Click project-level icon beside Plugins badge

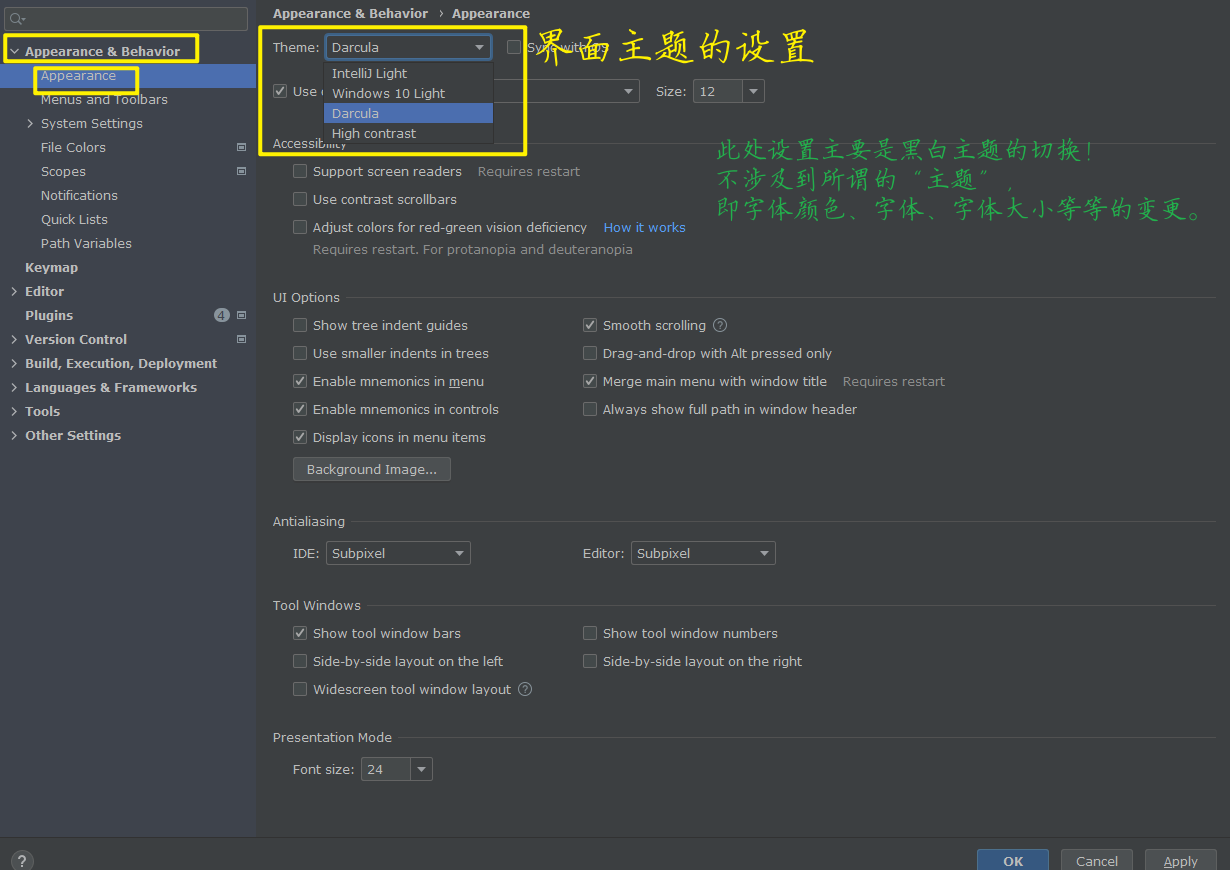tap(241, 315)
